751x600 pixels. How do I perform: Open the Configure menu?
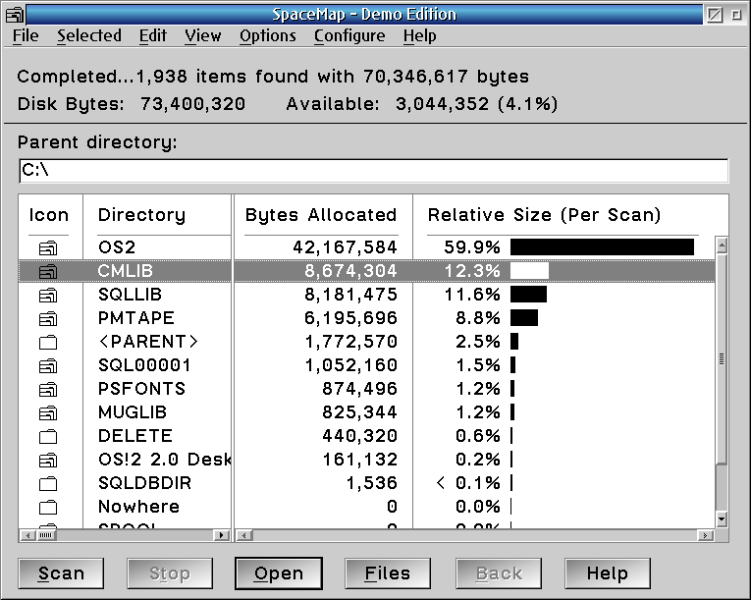[x=349, y=36]
